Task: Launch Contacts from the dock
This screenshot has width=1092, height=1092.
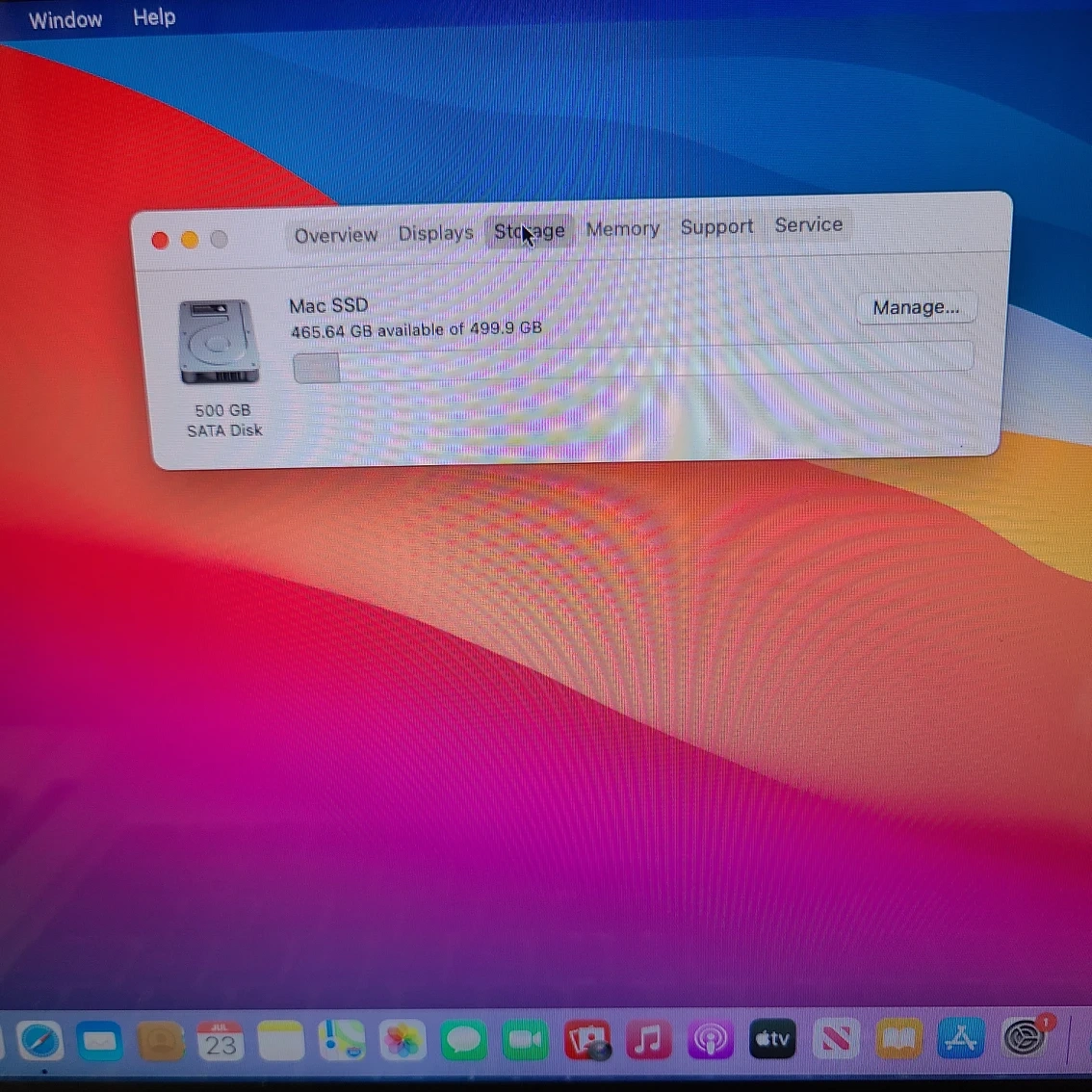Action: (160, 1042)
